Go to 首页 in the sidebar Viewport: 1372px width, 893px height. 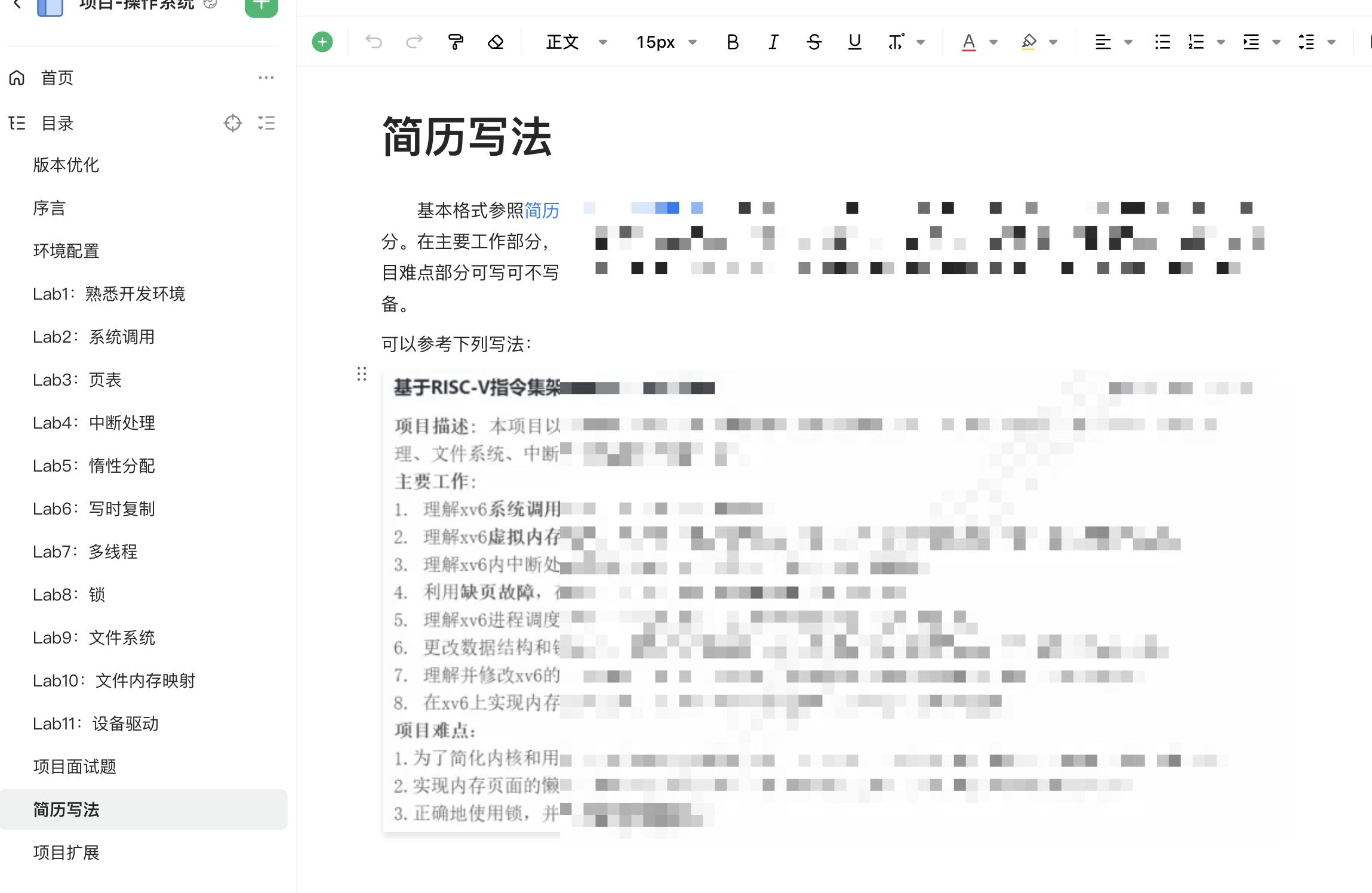(57, 78)
